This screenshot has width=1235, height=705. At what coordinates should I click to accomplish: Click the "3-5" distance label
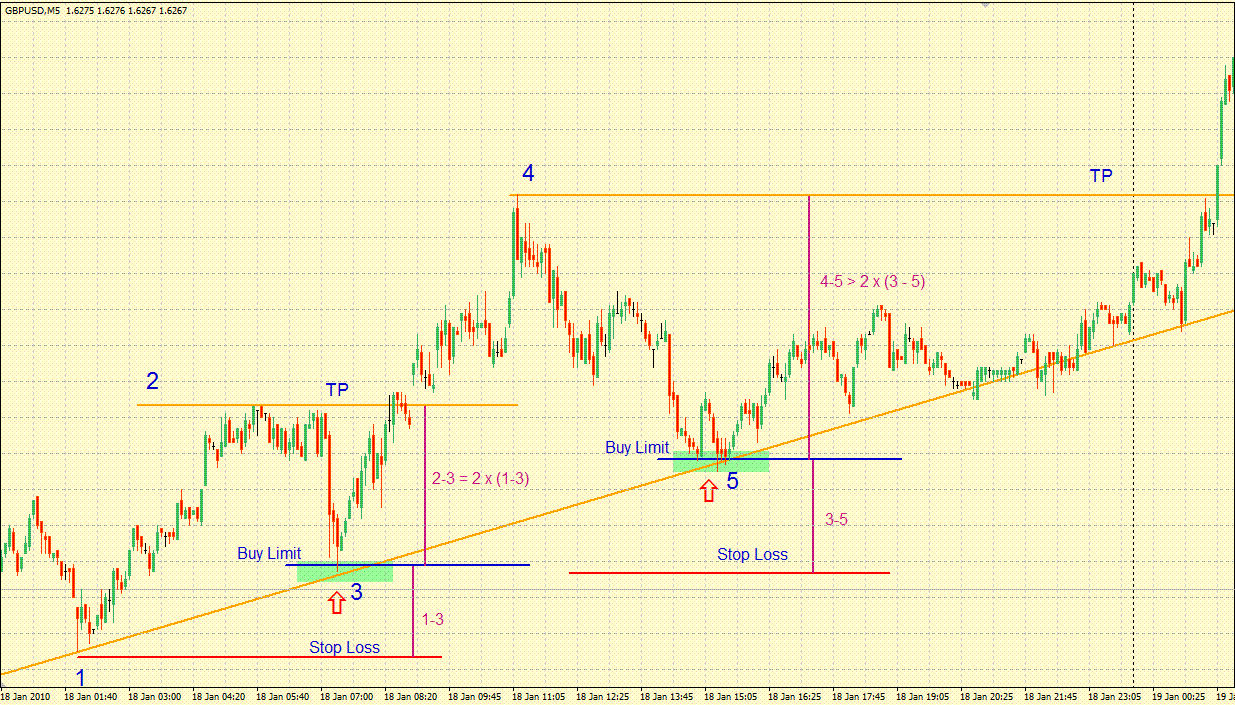pos(836,521)
